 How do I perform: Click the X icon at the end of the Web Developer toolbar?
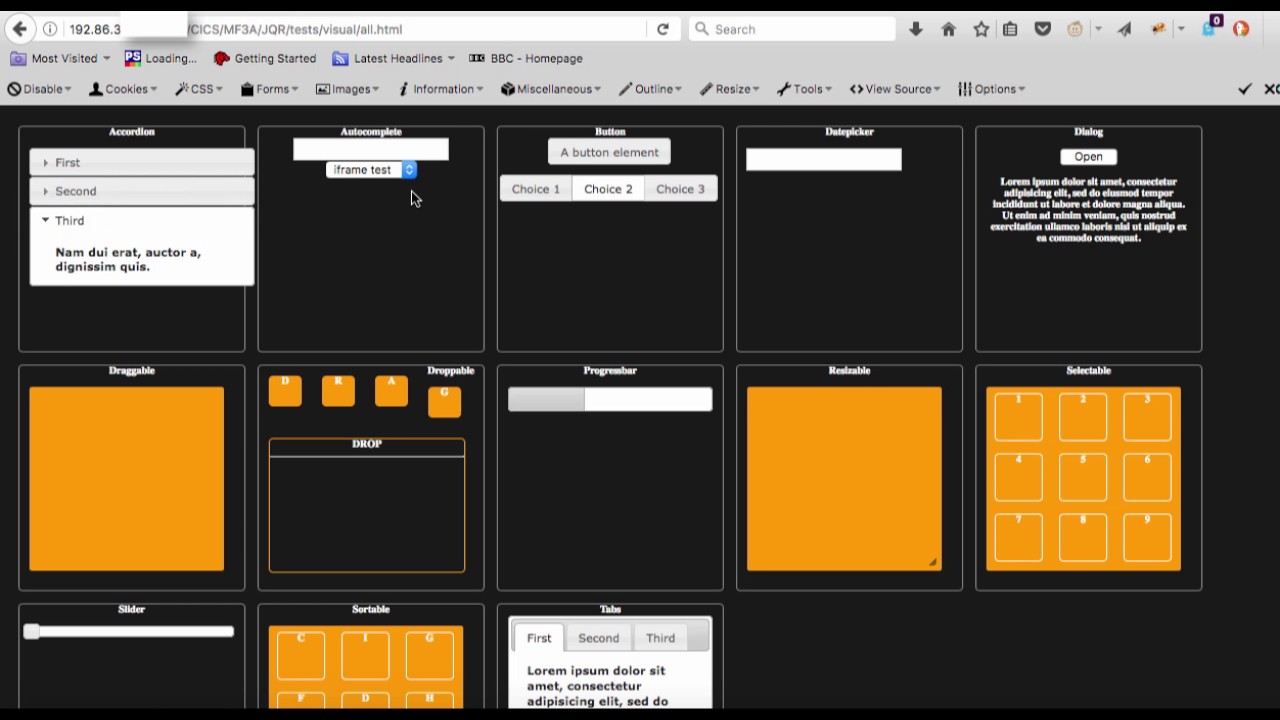point(1271,89)
